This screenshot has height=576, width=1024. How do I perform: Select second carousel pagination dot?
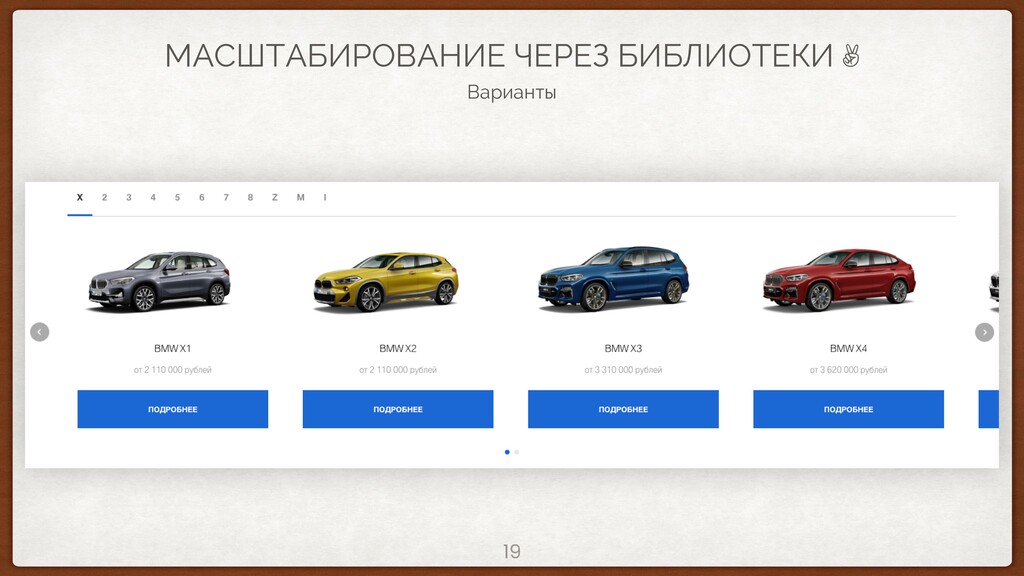(517, 452)
